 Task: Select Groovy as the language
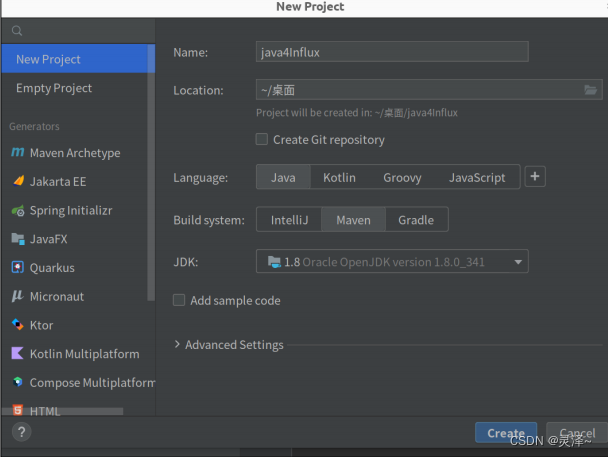(402, 177)
